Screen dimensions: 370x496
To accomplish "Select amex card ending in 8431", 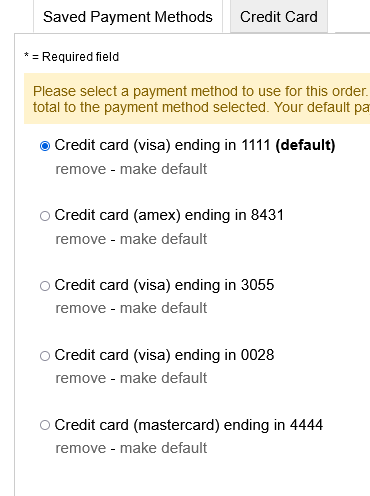I will 45,216.
